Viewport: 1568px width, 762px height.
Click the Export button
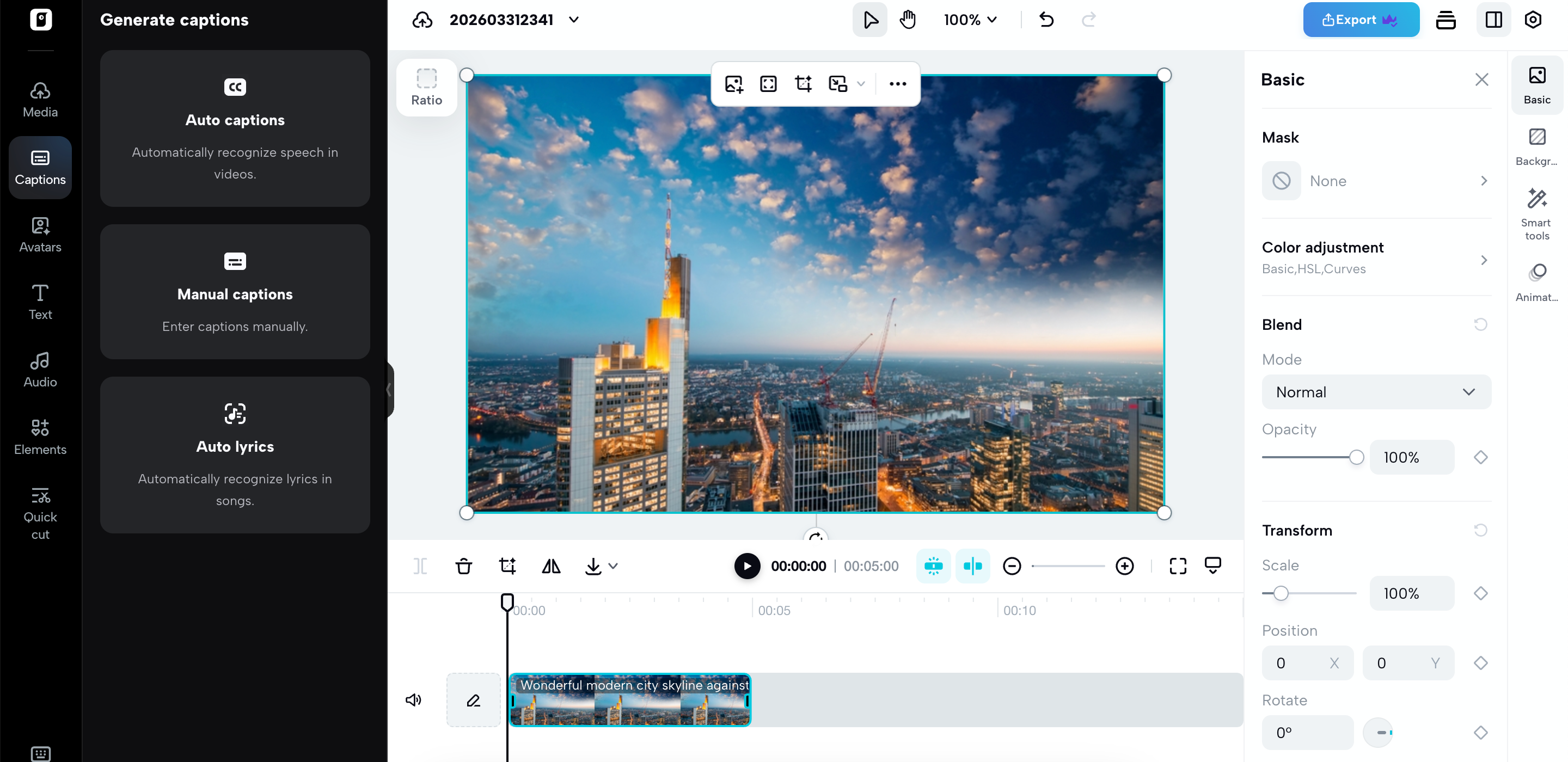coord(1361,20)
